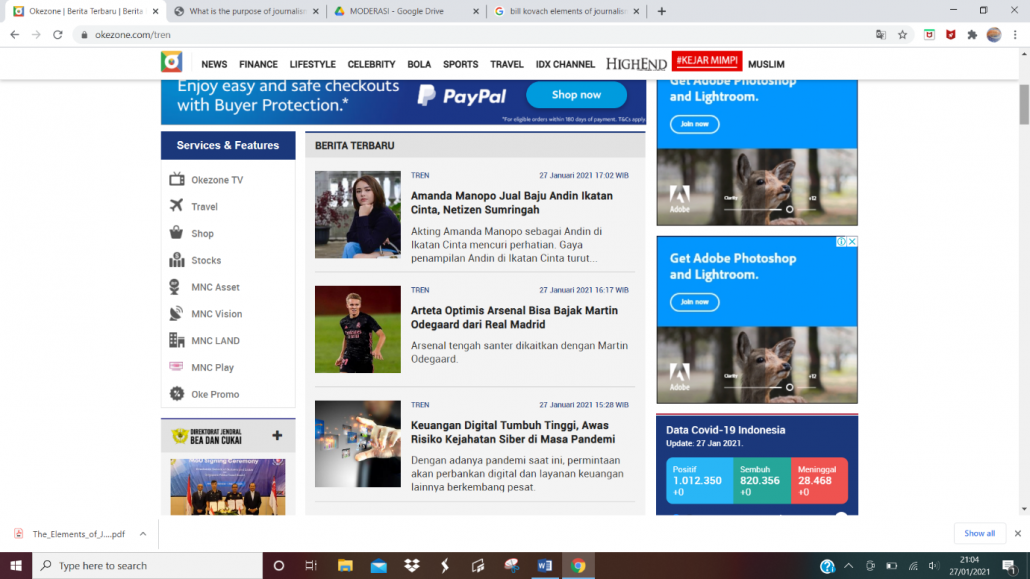The width and height of the screenshot is (1030, 579).
Task: Click the address bar URL
Action: (x=133, y=35)
